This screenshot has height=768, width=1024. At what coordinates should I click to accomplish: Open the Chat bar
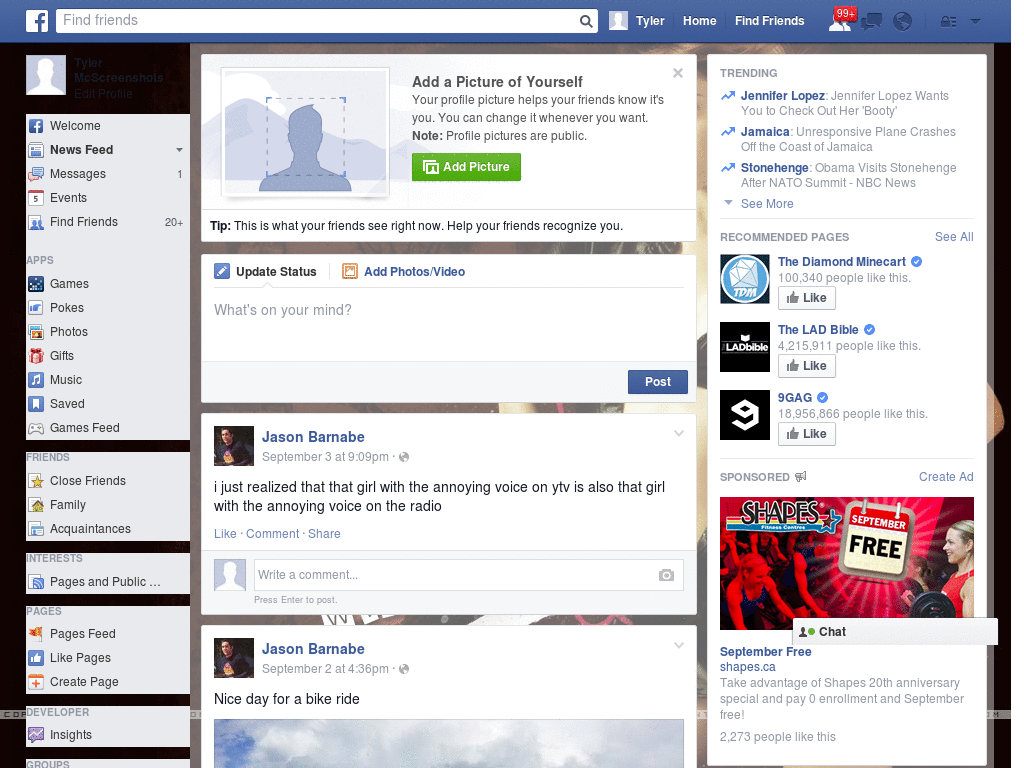click(895, 632)
